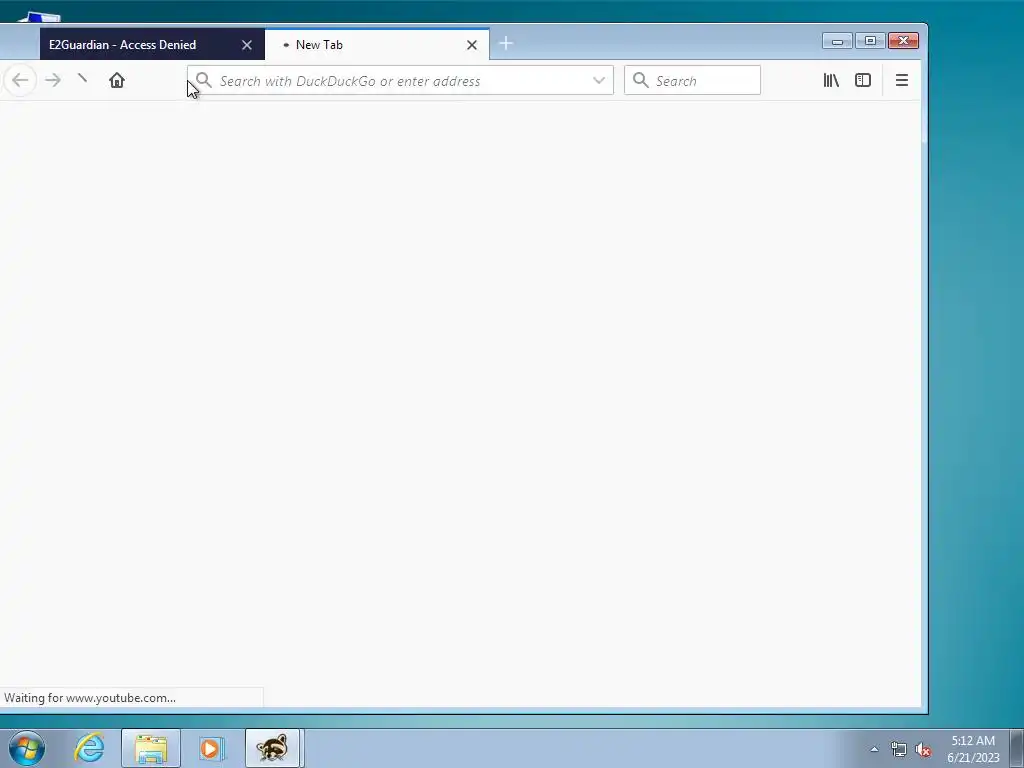Open the network status tray icon
This screenshot has height=768, width=1024.
899,750
